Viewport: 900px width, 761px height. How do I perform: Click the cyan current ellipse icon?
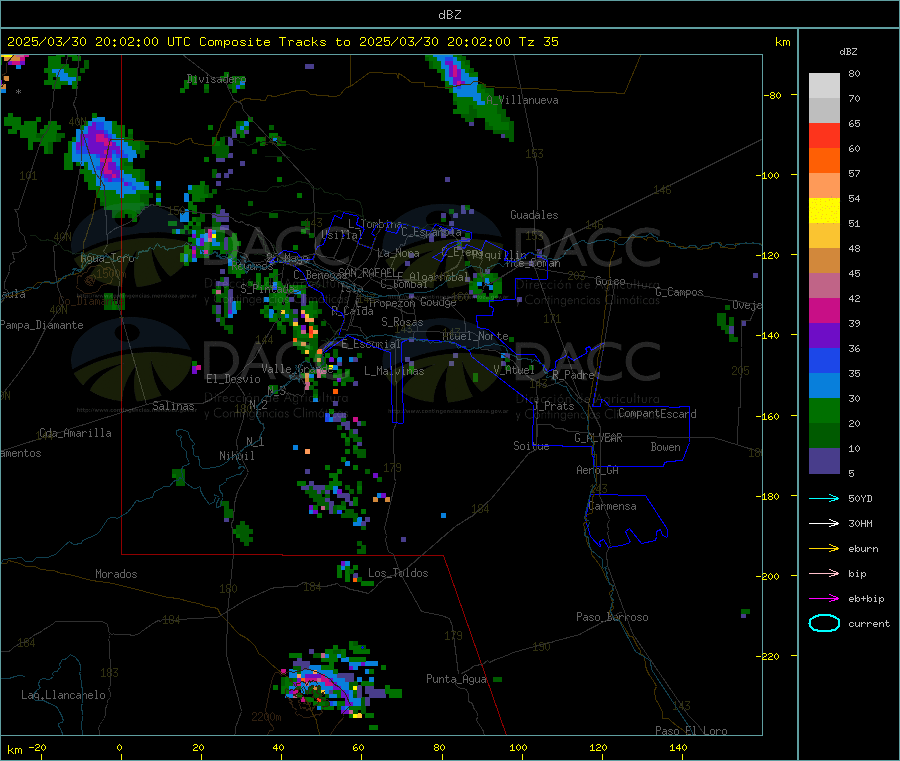pos(824,623)
